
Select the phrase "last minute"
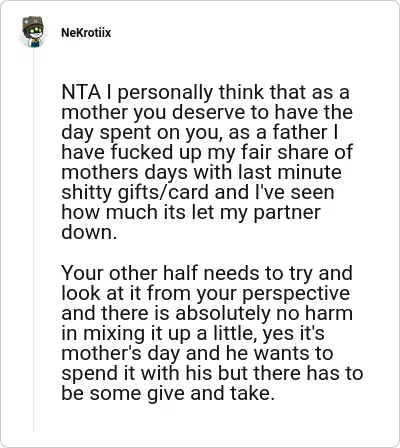[x=290, y=172]
